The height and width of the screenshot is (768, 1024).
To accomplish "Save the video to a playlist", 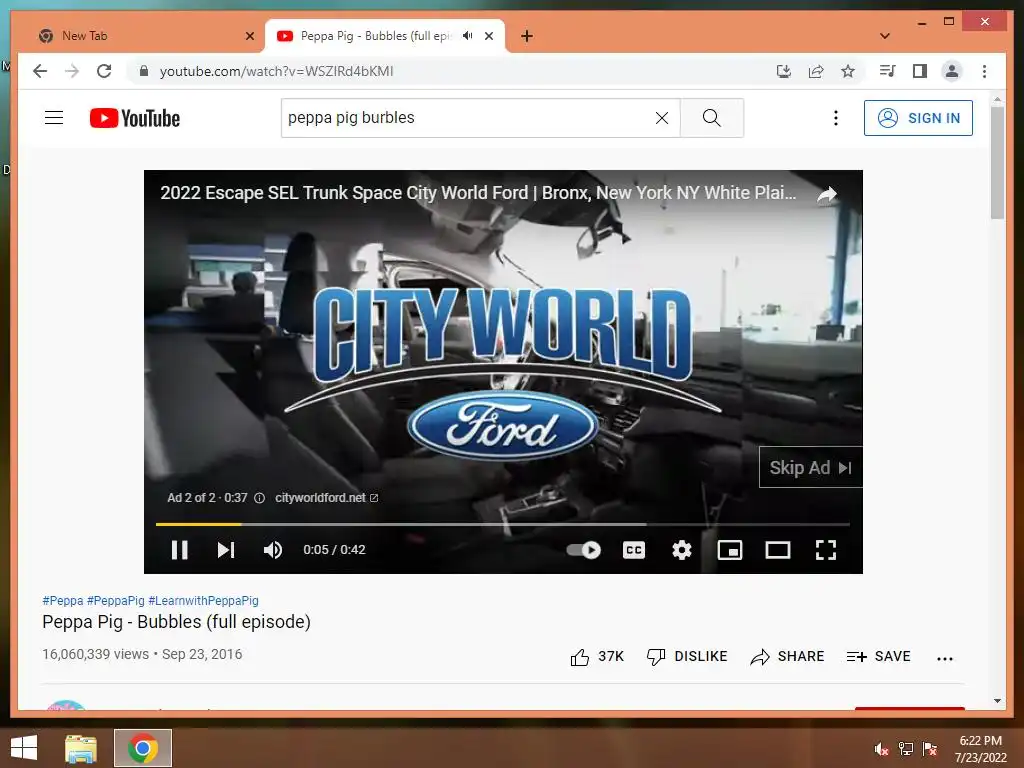I will click(878, 656).
